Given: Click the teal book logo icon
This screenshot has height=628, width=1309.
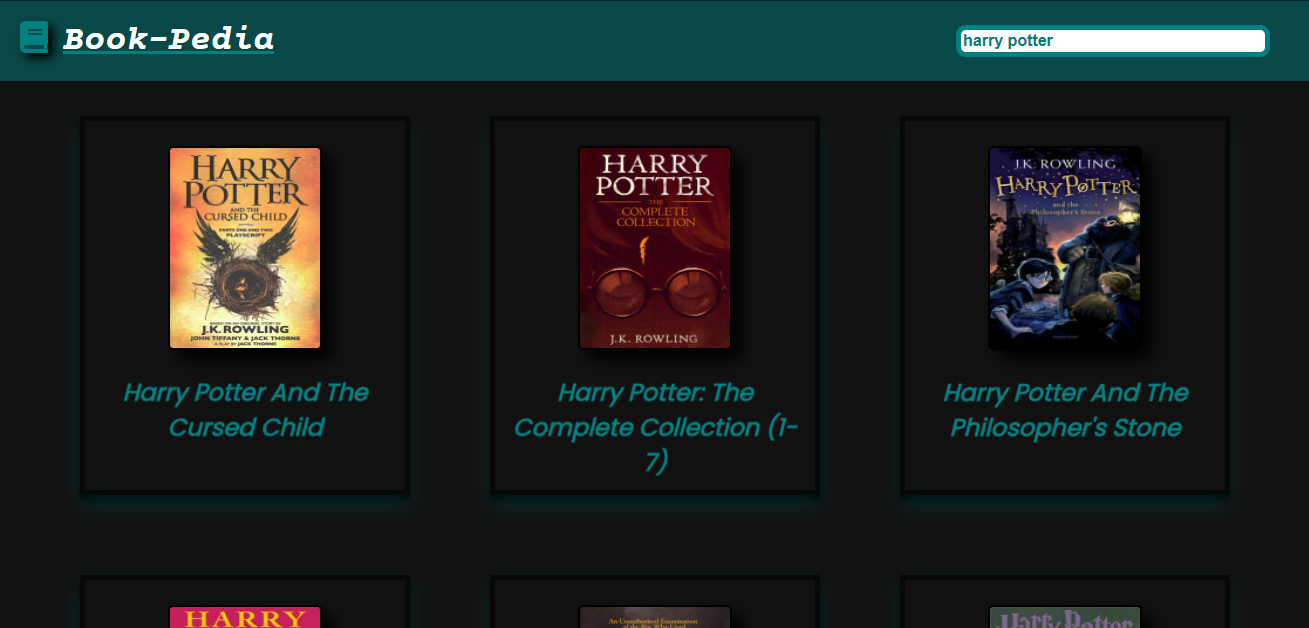Looking at the screenshot, I should click(x=34, y=37).
